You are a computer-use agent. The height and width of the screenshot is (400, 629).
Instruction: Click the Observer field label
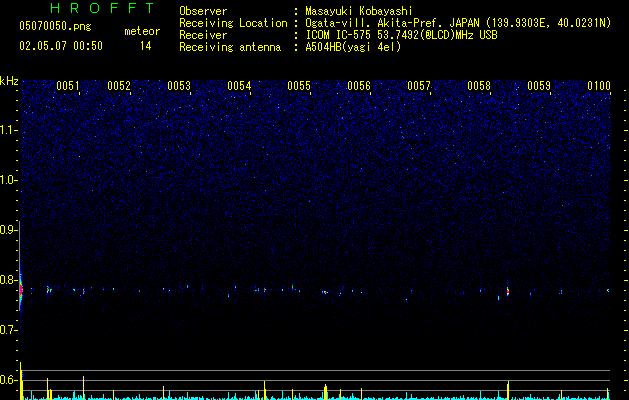[203, 11]
